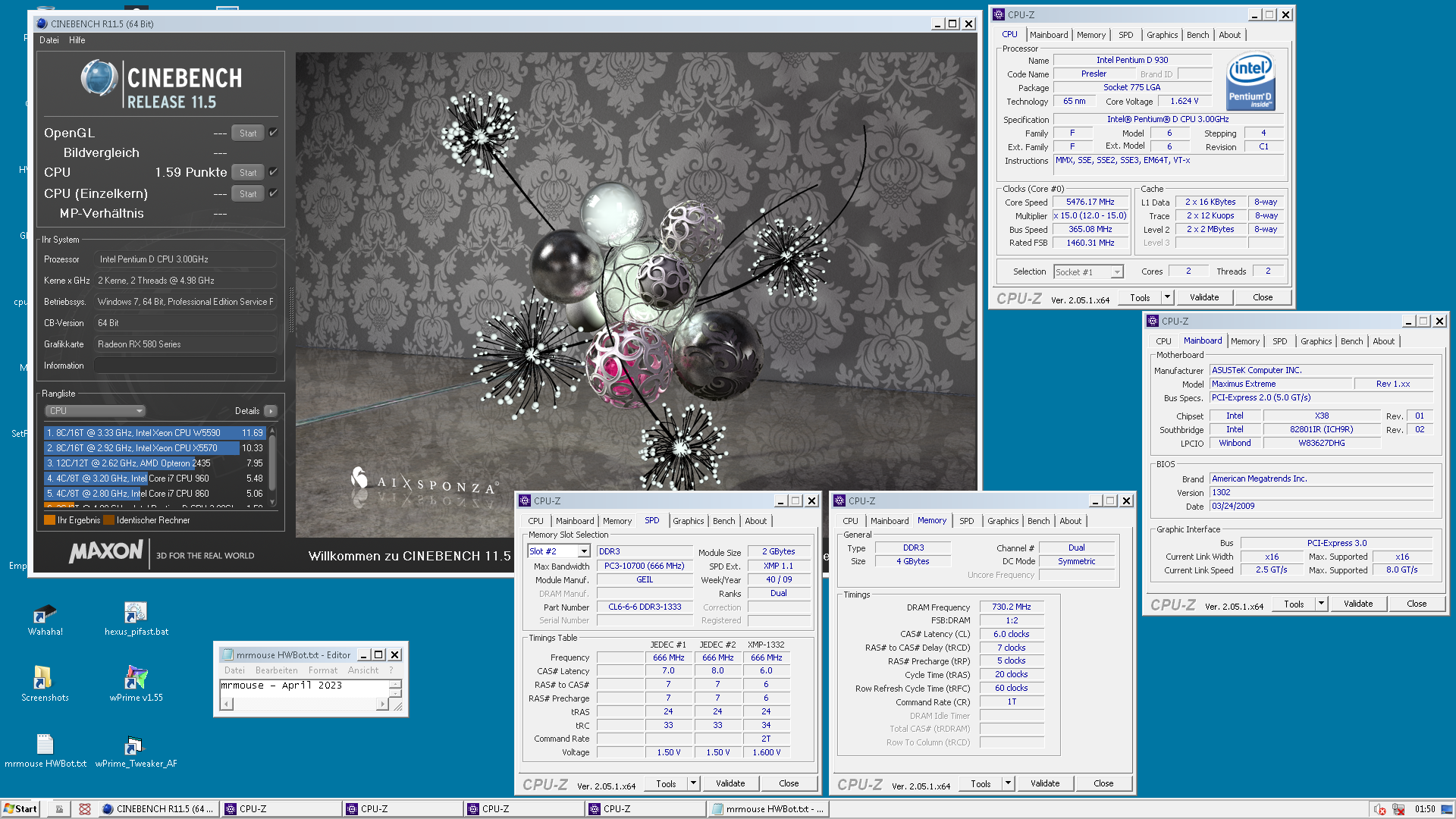Screen dimensions: 1456x819
Task: Click the show desktop quick-launch icon
Action: [x=59, y=809]
